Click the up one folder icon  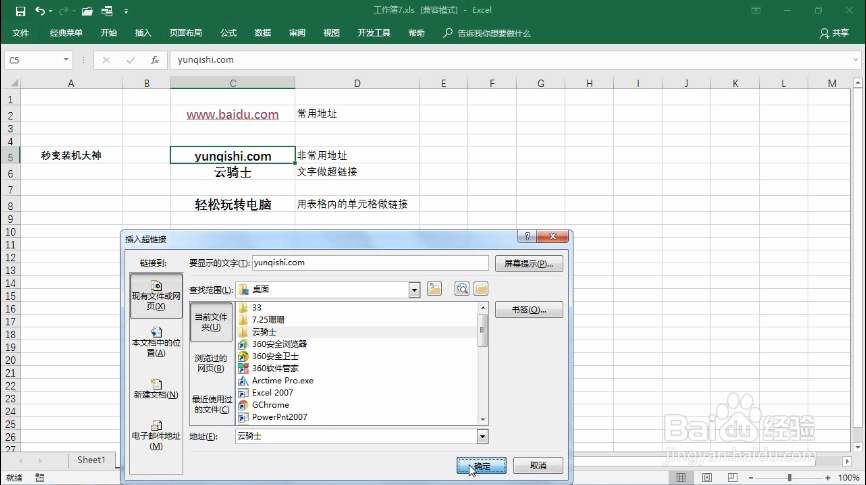pyautogui.click(x=435, y=288)
